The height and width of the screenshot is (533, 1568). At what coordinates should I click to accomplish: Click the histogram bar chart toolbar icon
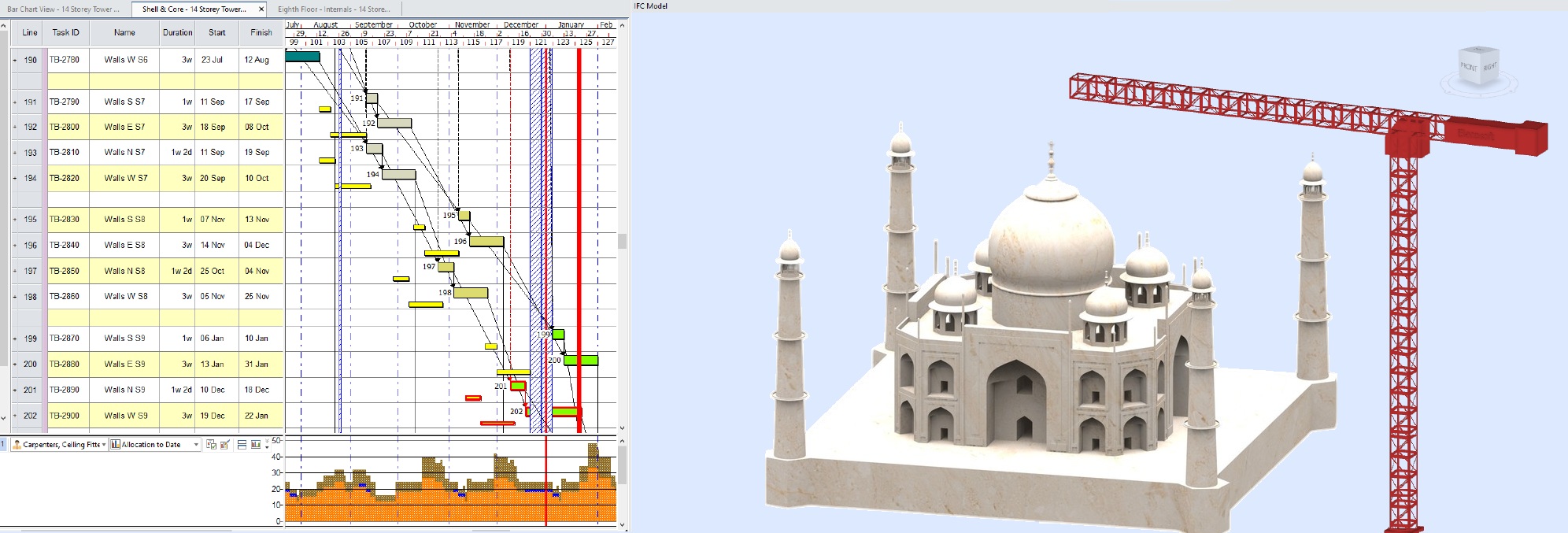coord(255,445)
